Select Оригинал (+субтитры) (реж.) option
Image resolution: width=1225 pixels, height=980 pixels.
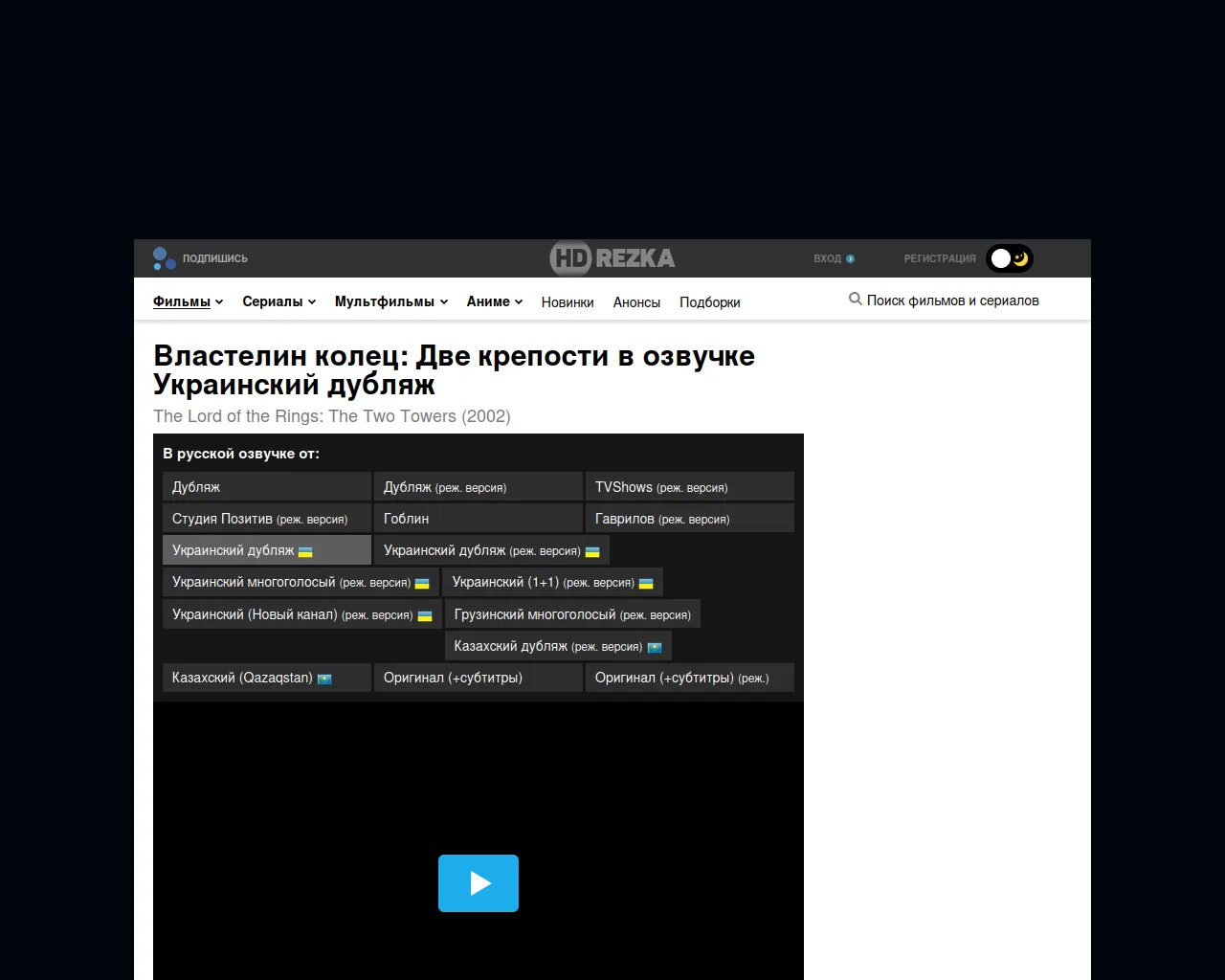[690, 678]
